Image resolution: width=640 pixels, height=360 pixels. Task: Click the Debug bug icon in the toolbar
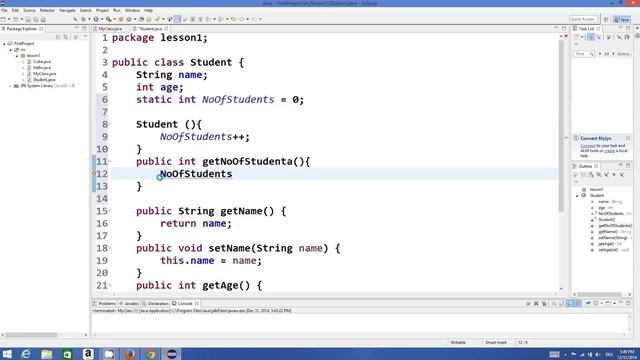pyautogui.click(x=83, y=19)
